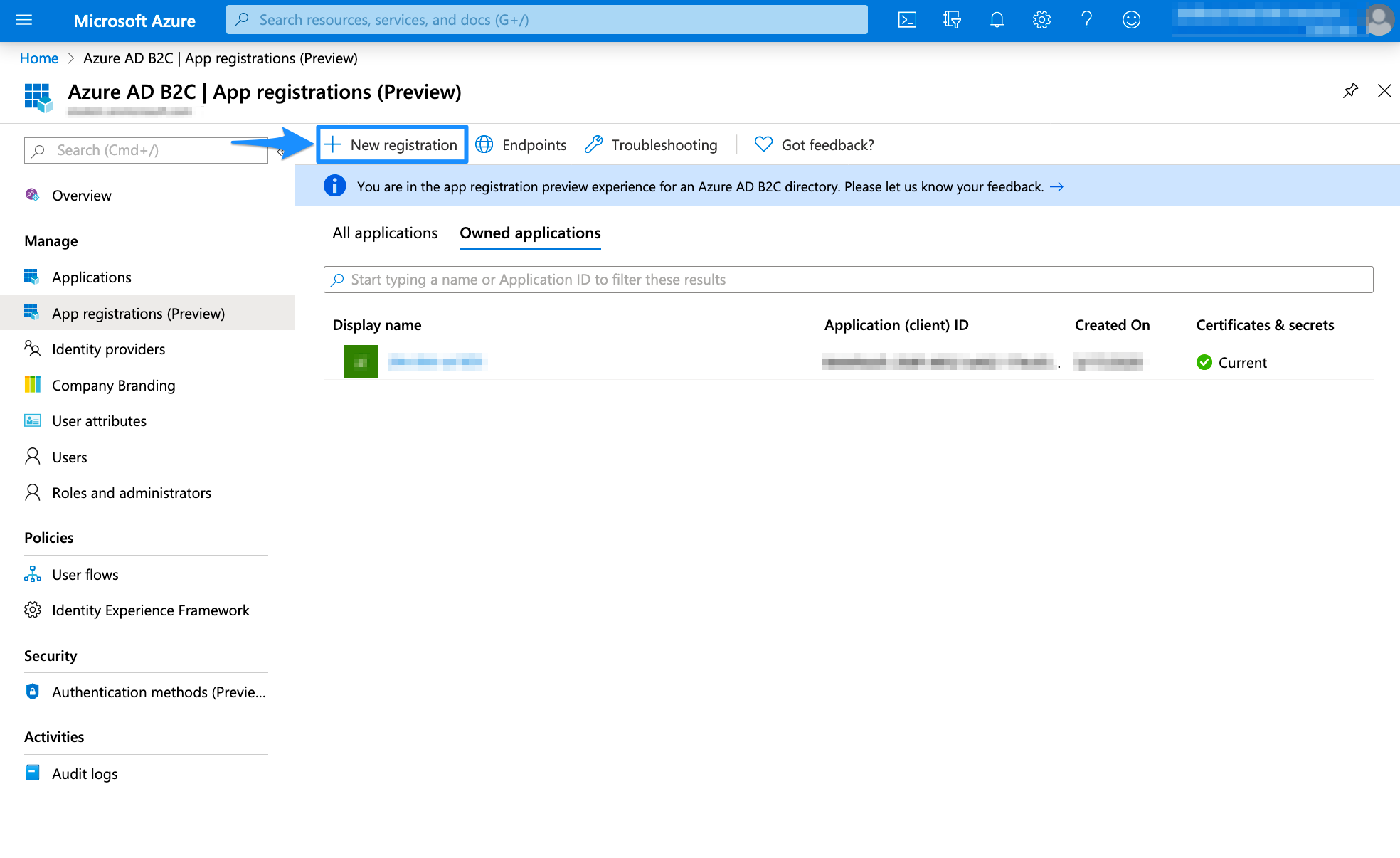
Task: Open Directory and subscription filter icon
Action: [952, 20]
